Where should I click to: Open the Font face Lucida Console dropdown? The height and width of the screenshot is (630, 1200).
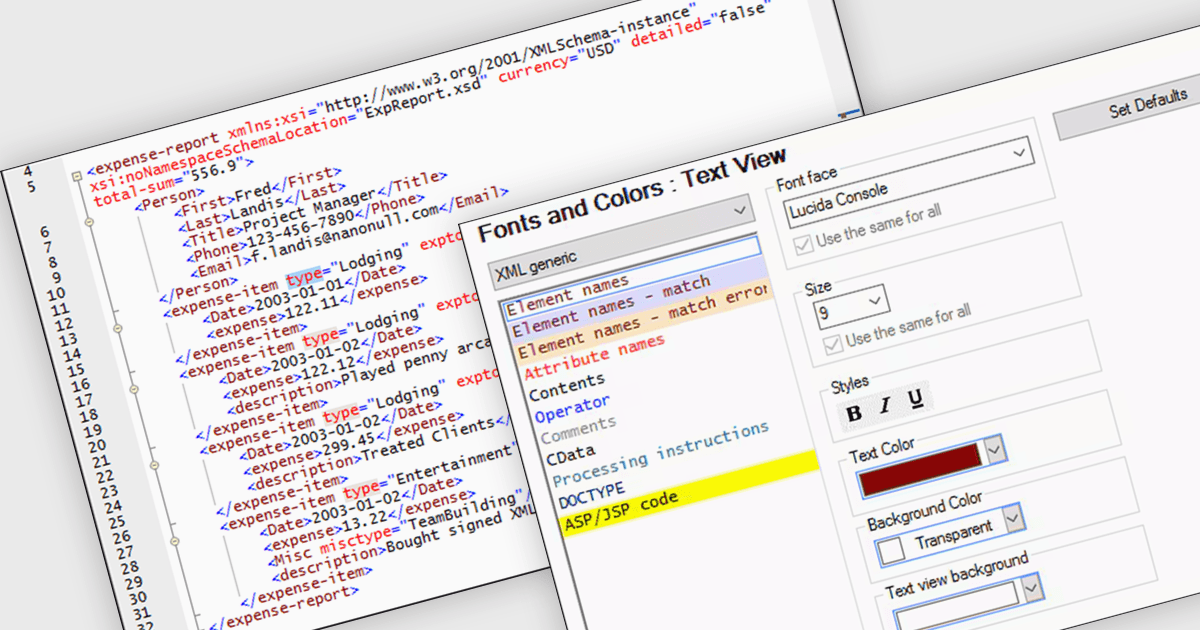[x=1019, y=153]
